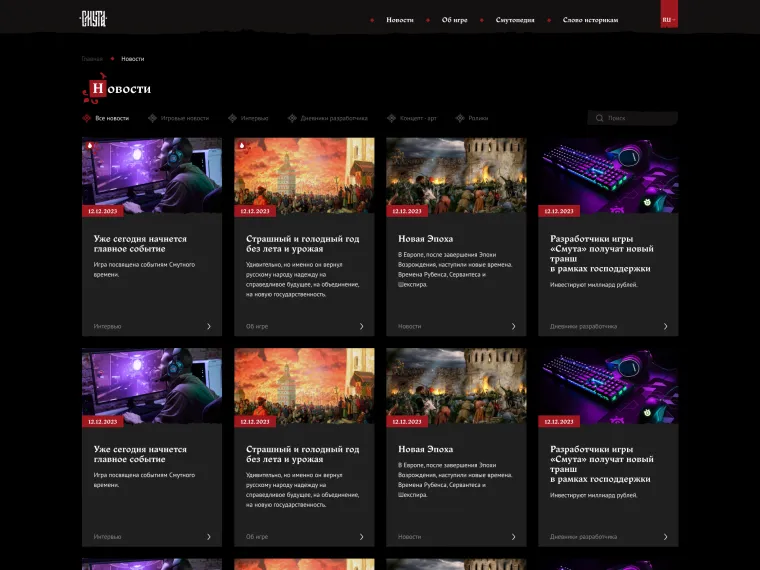
Task: Click 12.12.2023 date badge on top-row gamer card
Action: point(103,211)
